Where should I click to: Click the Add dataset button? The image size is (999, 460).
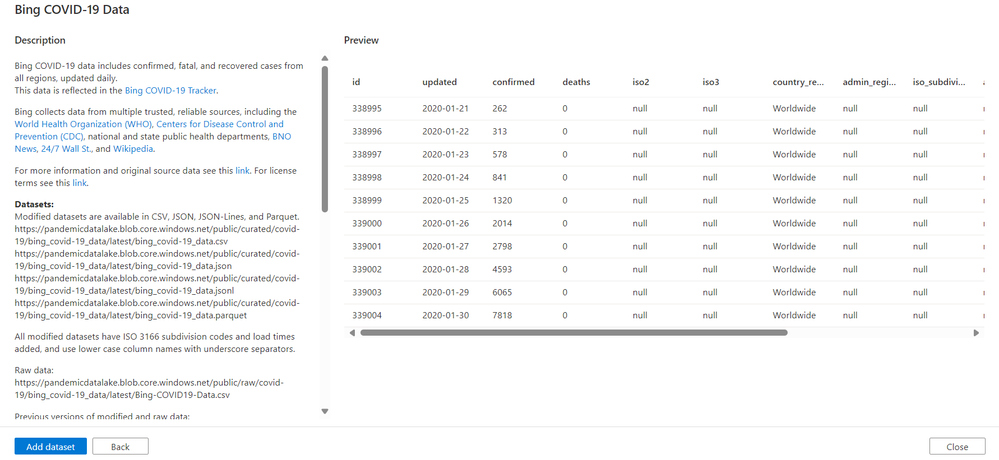50,447
